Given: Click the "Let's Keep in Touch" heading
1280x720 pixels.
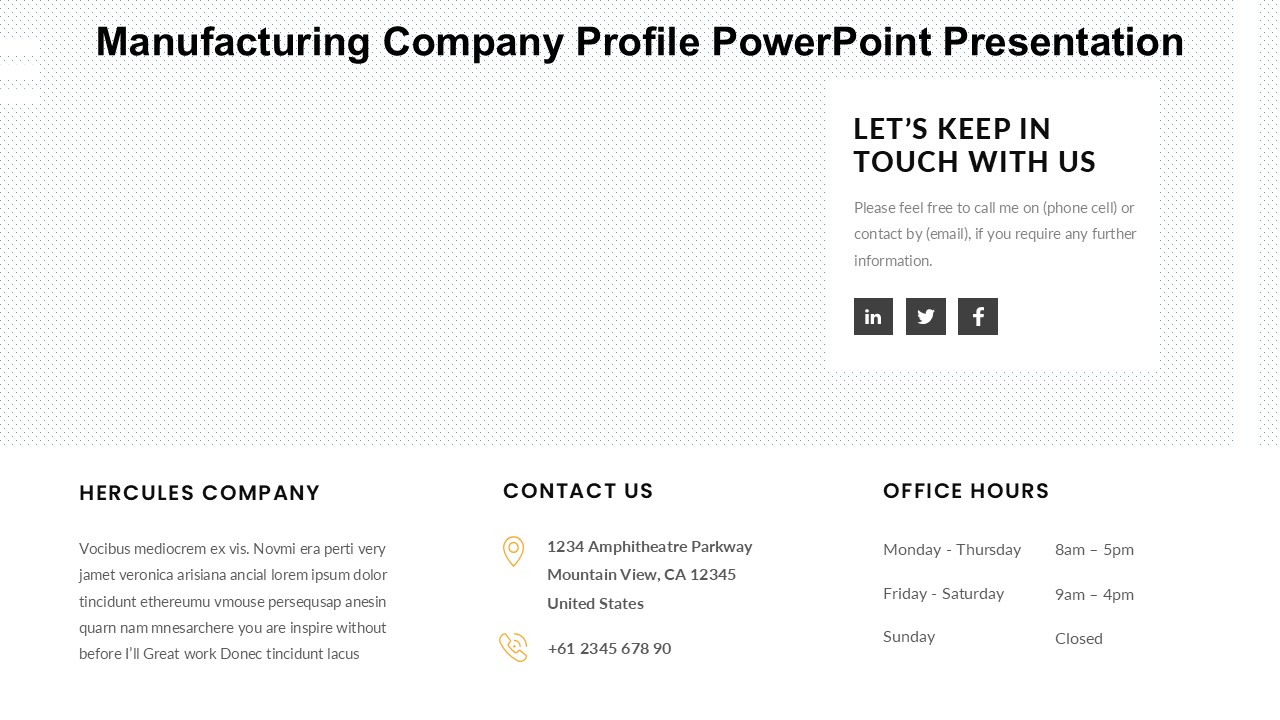Looking at the screenshot, I should point(974,145).
